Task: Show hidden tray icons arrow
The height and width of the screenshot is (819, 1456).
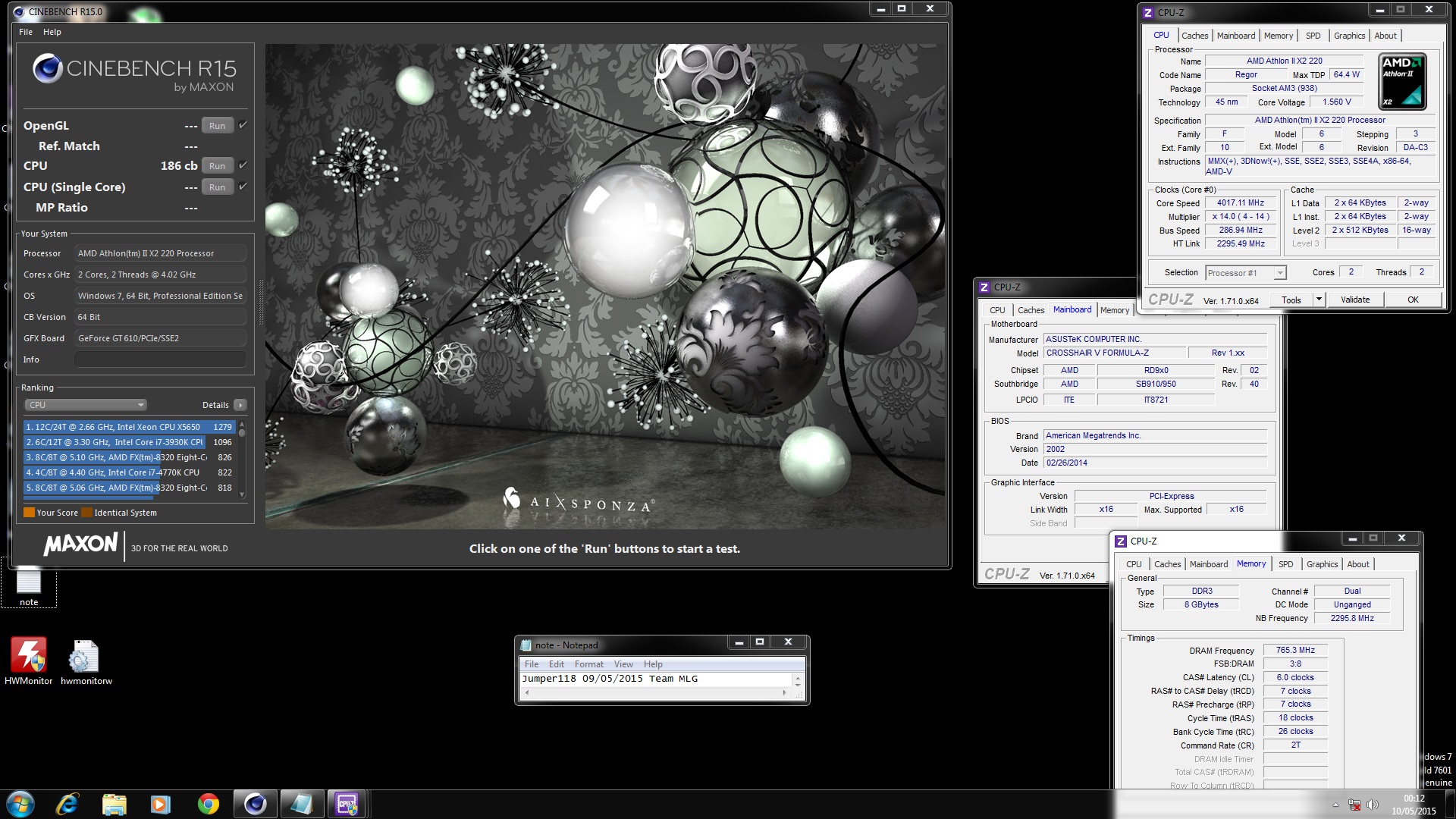Action: tap(1335, 805)
